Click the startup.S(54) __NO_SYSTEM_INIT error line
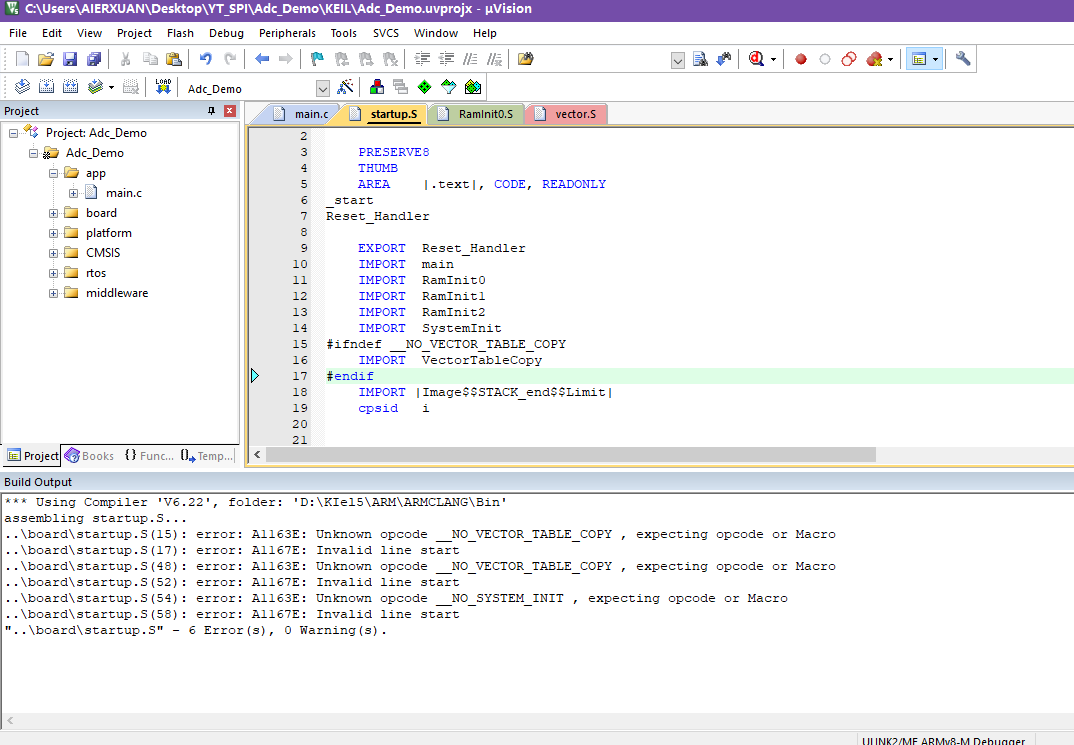Screen dimensions: 1074x745 point(396,598)
